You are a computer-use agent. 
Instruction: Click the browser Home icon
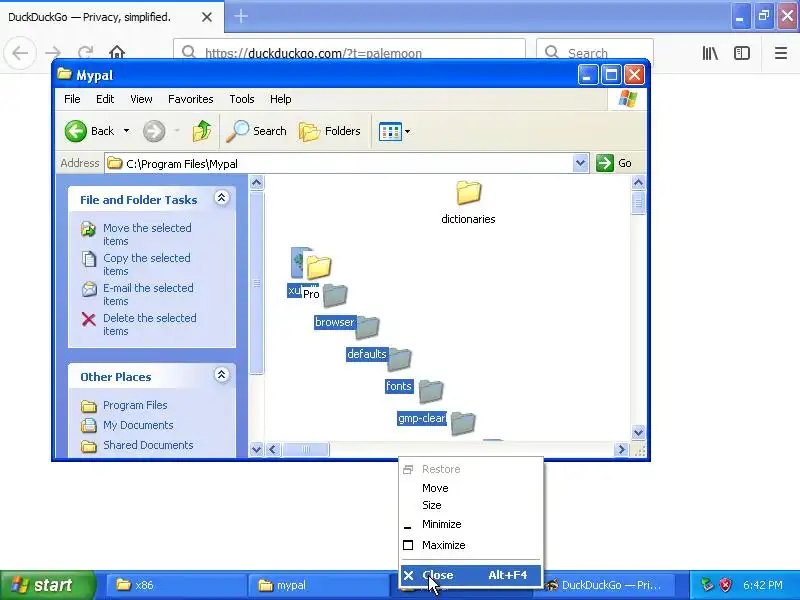[x=117, y=53]
